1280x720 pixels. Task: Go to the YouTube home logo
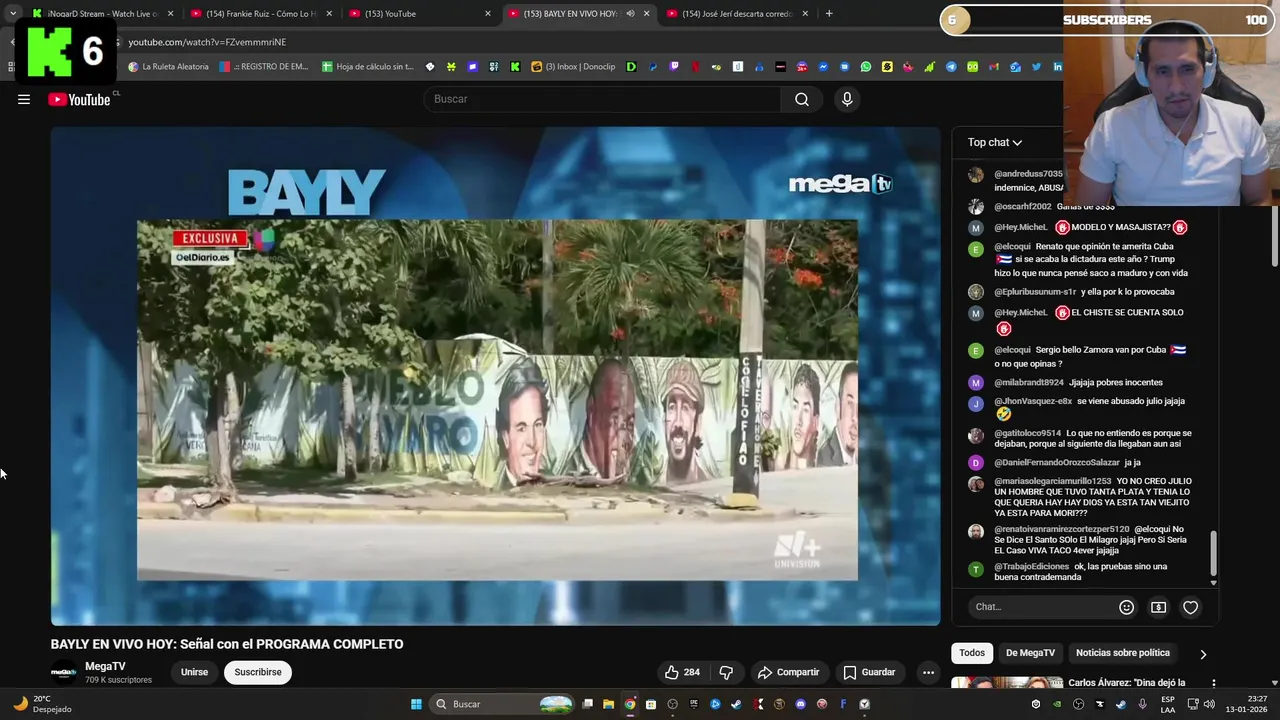point(79,99)
